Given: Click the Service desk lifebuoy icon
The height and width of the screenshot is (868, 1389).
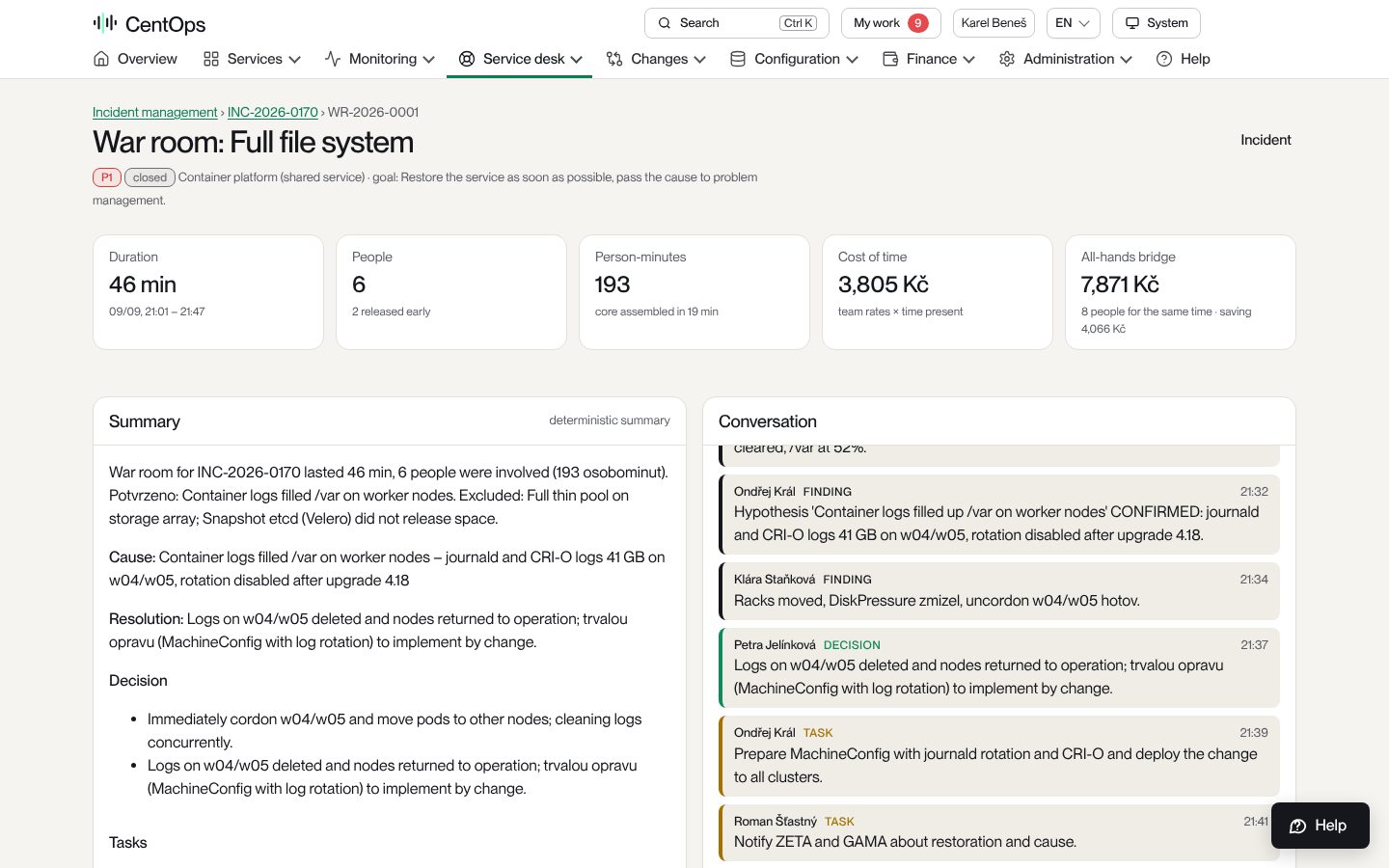Looking at the screenshot, I should pos(467,59).
